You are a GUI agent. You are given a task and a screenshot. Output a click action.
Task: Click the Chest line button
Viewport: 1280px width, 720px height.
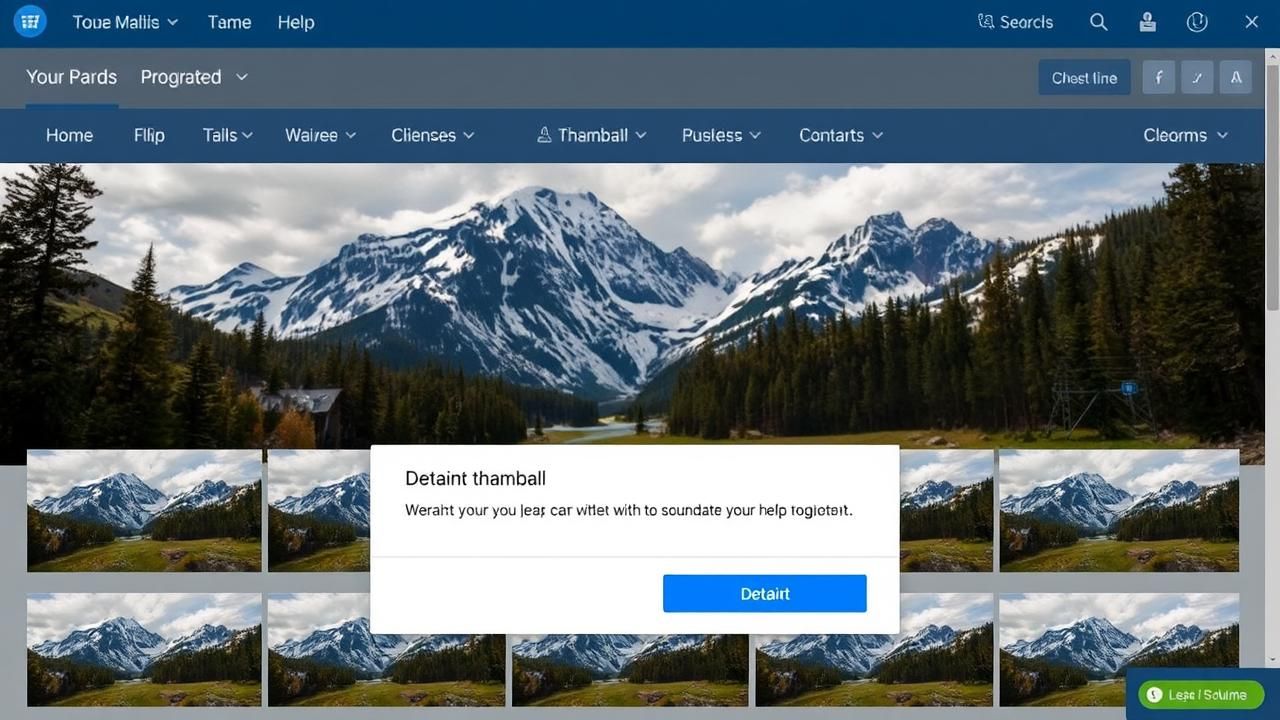(x=1084, y=77)
